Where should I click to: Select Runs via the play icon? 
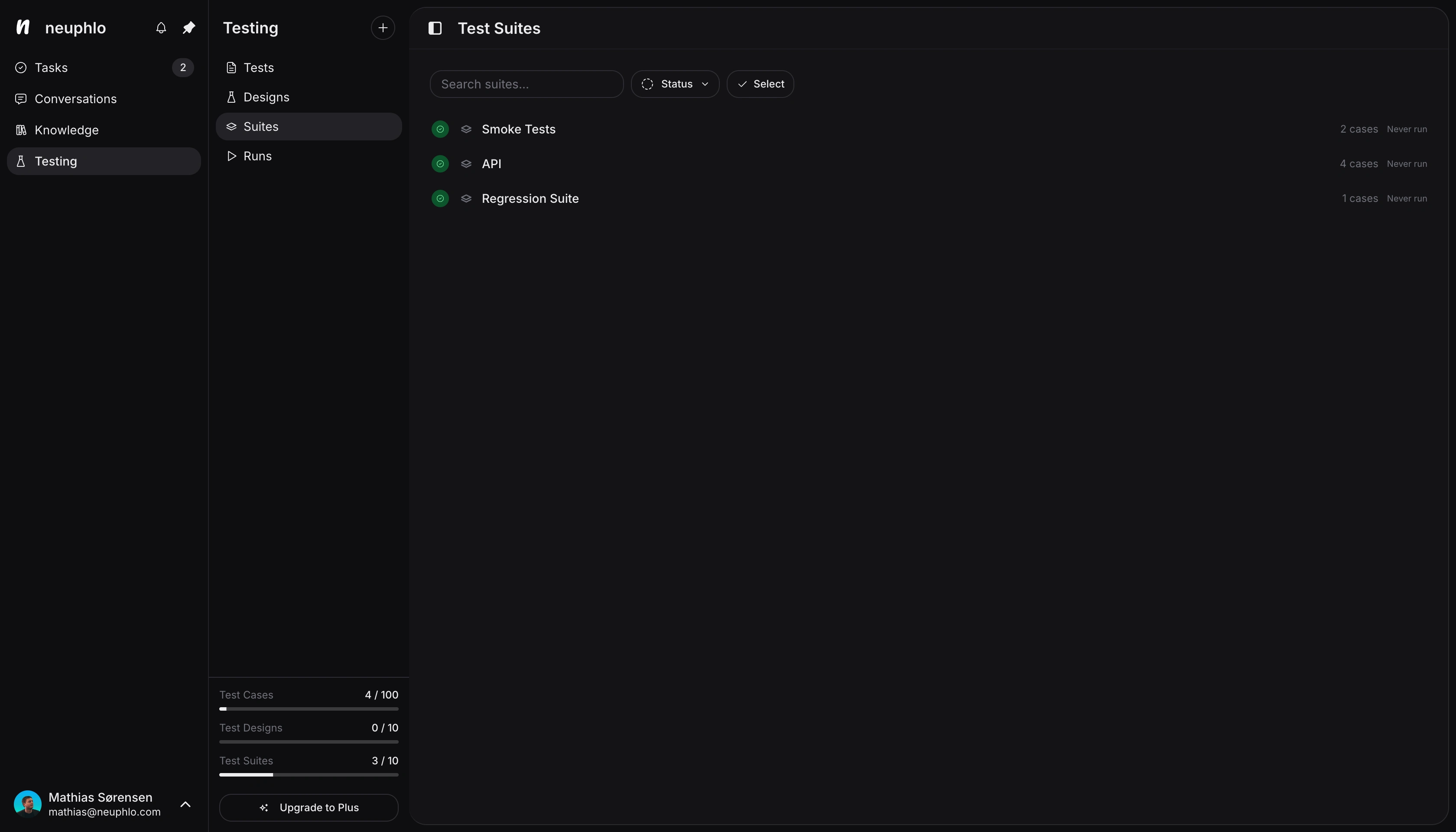(231, 156)
